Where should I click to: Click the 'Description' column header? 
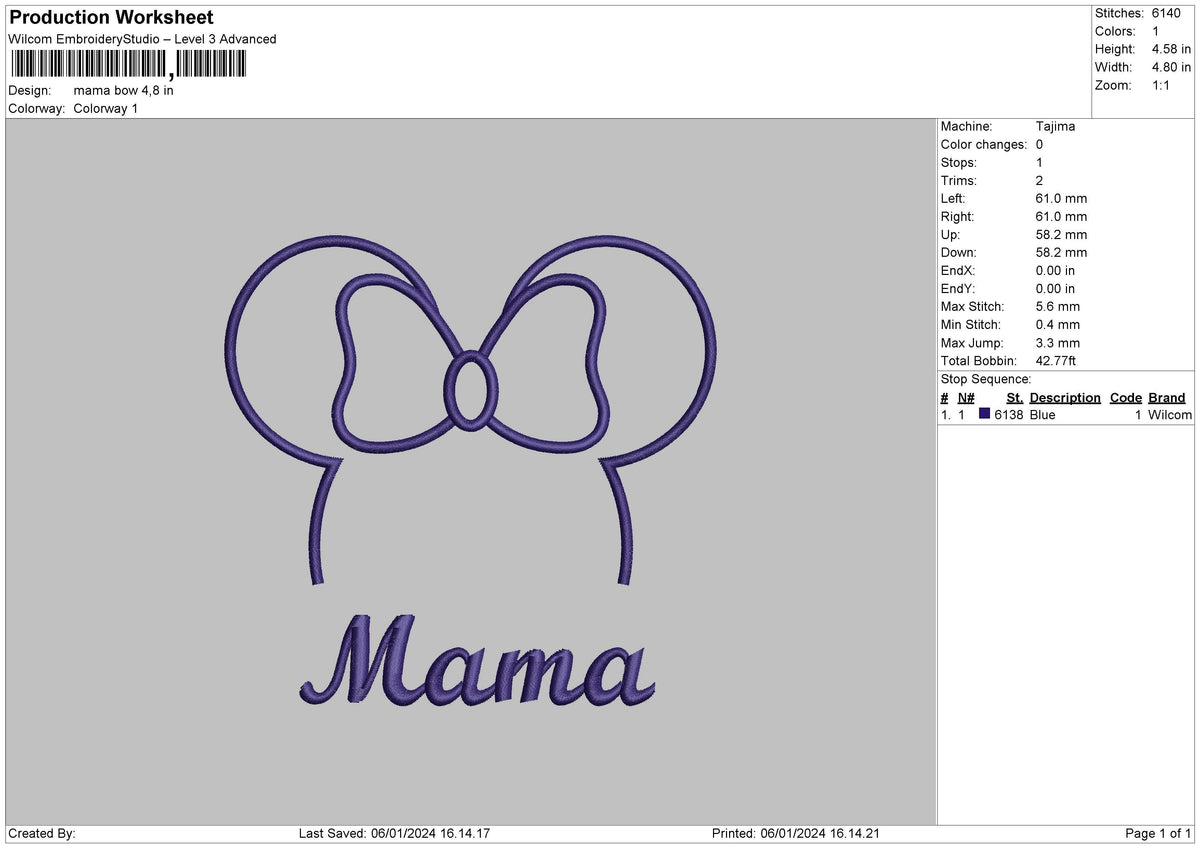[x=1065, y=397]
